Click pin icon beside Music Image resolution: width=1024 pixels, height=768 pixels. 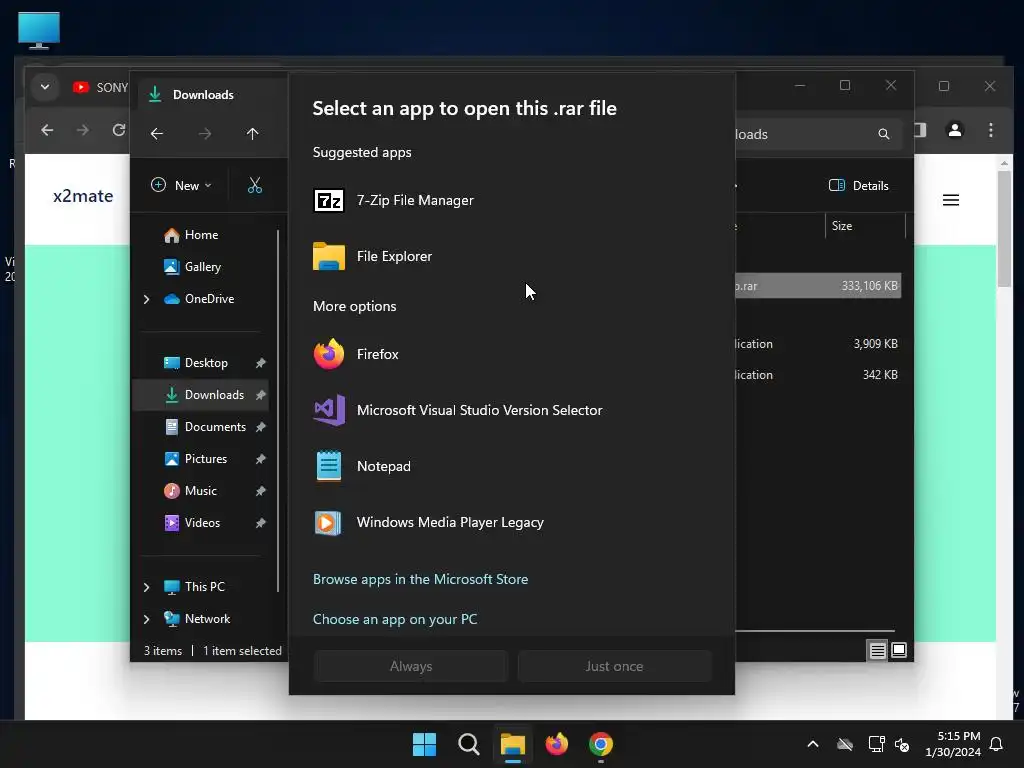click(x=261, y=491)
